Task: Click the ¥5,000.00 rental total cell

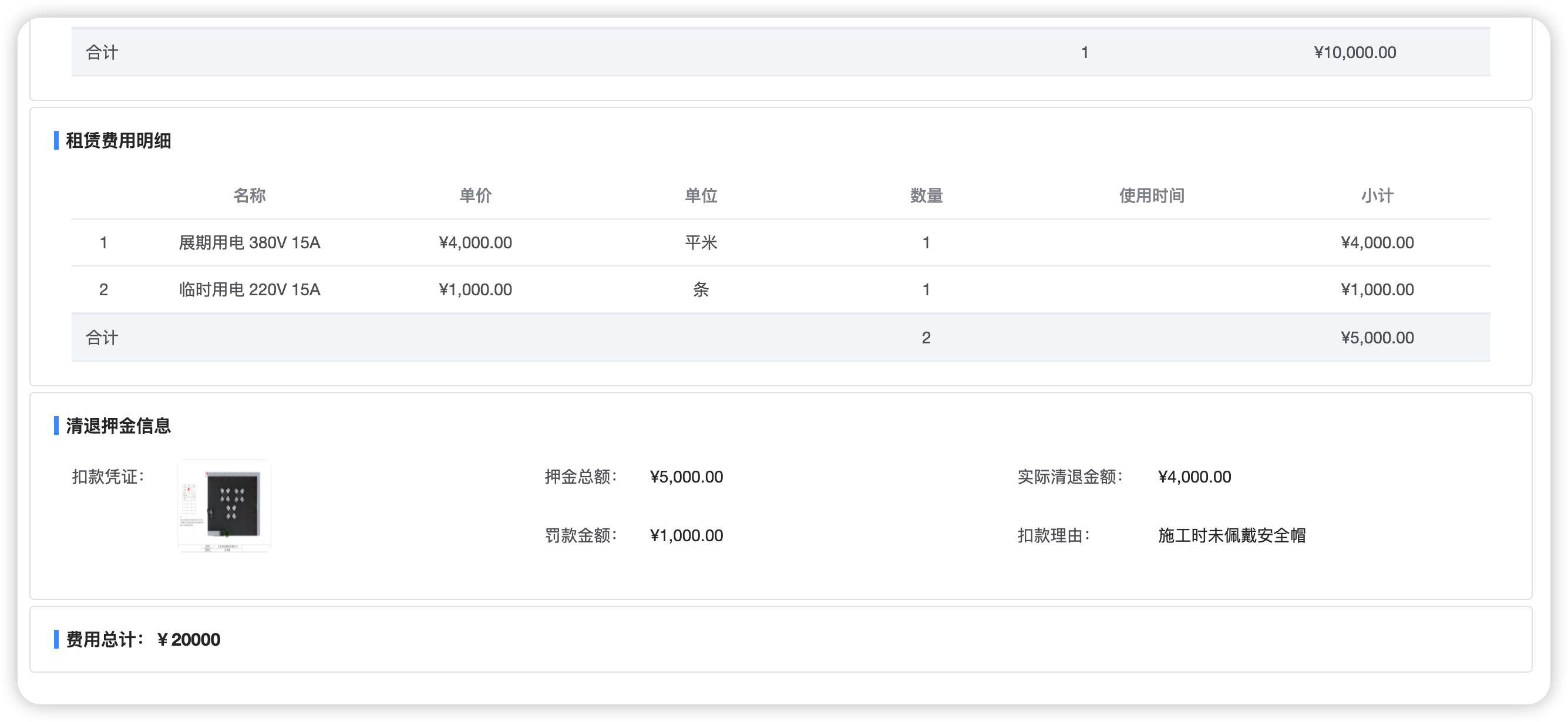Action: click(x=1378, y=338)
